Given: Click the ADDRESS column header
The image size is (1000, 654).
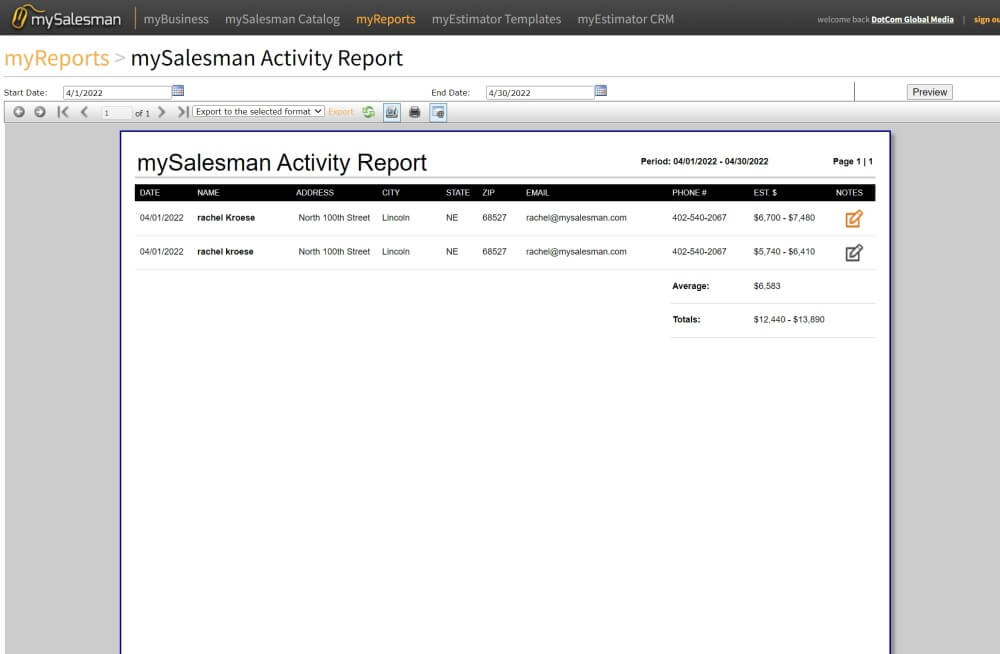Looking at the screenshot, I should click(x=315, y=193).
